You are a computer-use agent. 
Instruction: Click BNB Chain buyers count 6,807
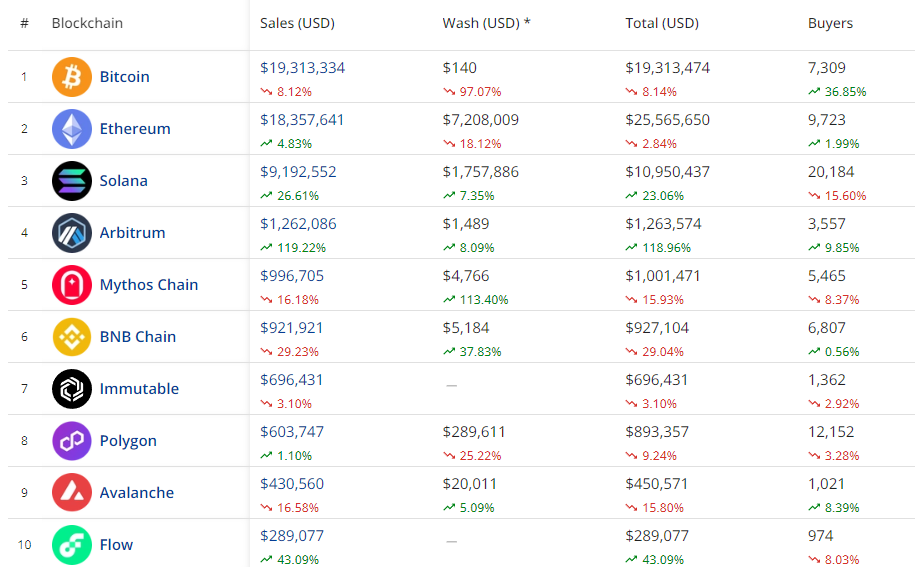pos(826,328)
